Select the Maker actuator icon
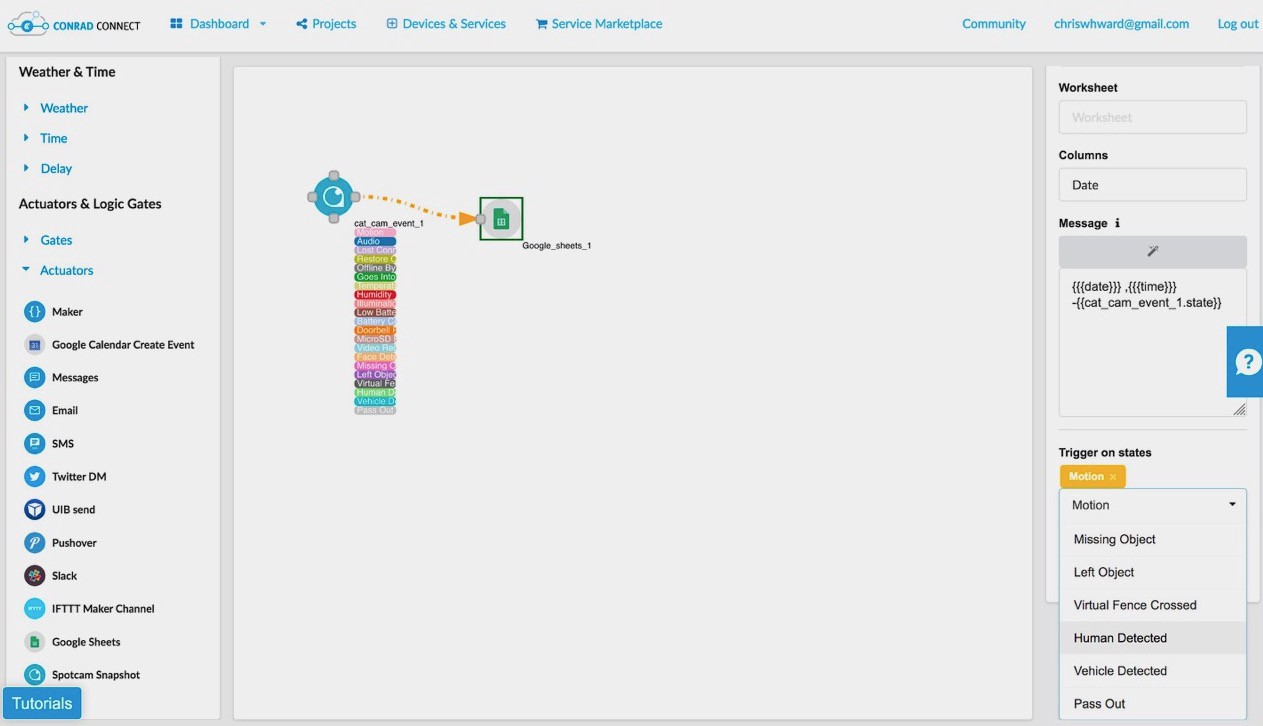Viewport: 1263px width, 726px height. 35,312
